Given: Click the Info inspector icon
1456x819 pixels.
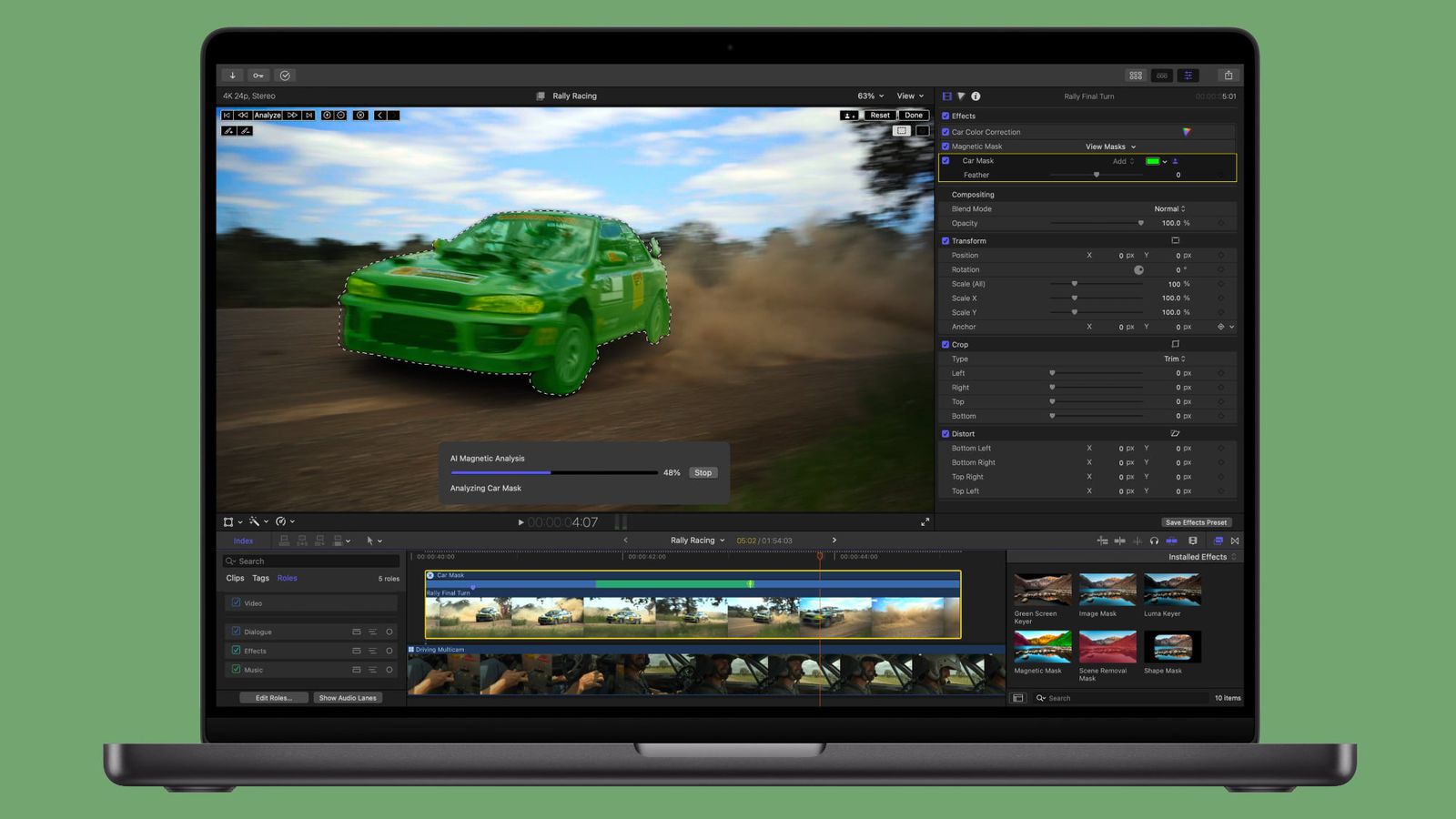Looking at the screenshot, I should coord(977,96).
